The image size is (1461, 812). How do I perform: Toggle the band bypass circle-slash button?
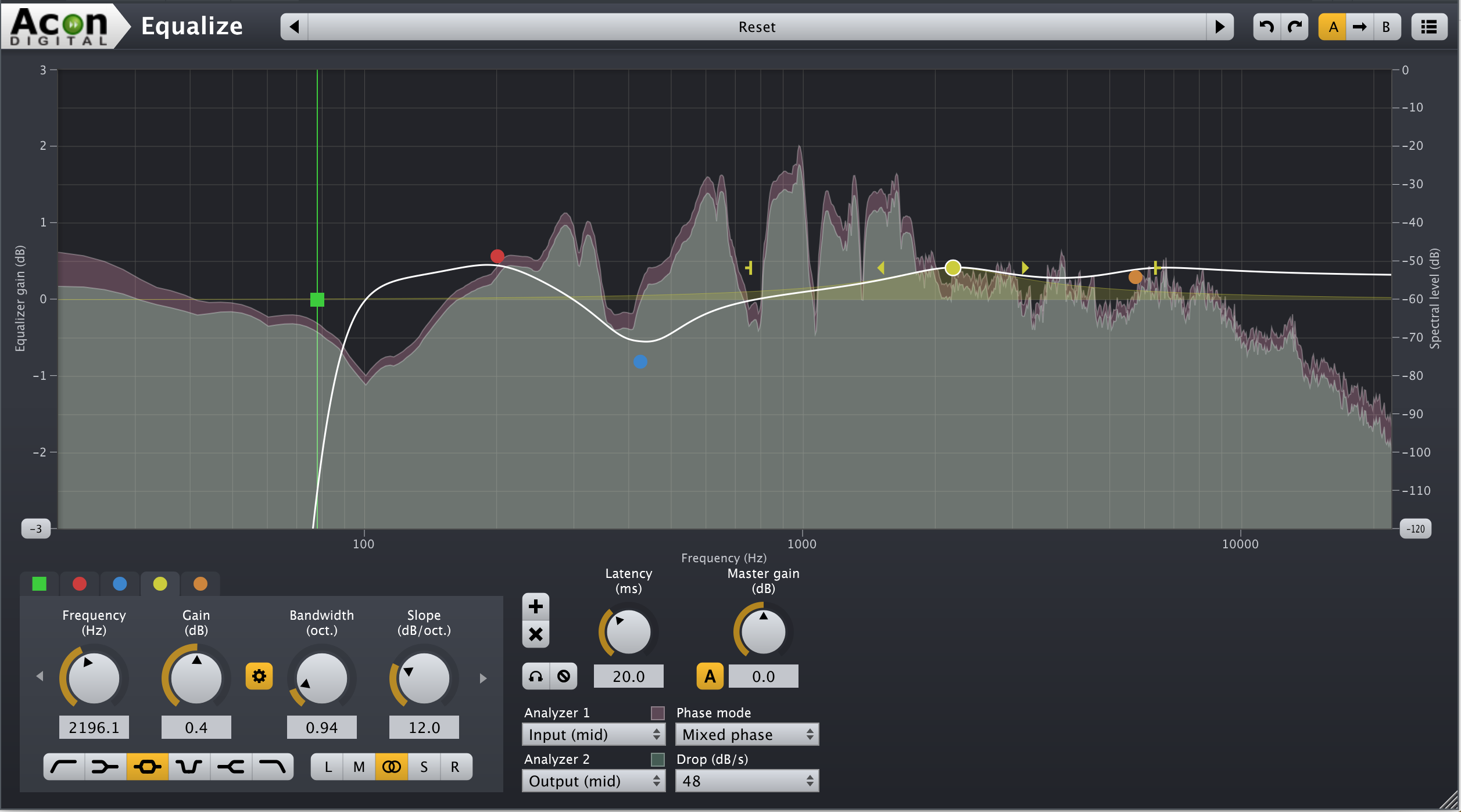point(564,676)
